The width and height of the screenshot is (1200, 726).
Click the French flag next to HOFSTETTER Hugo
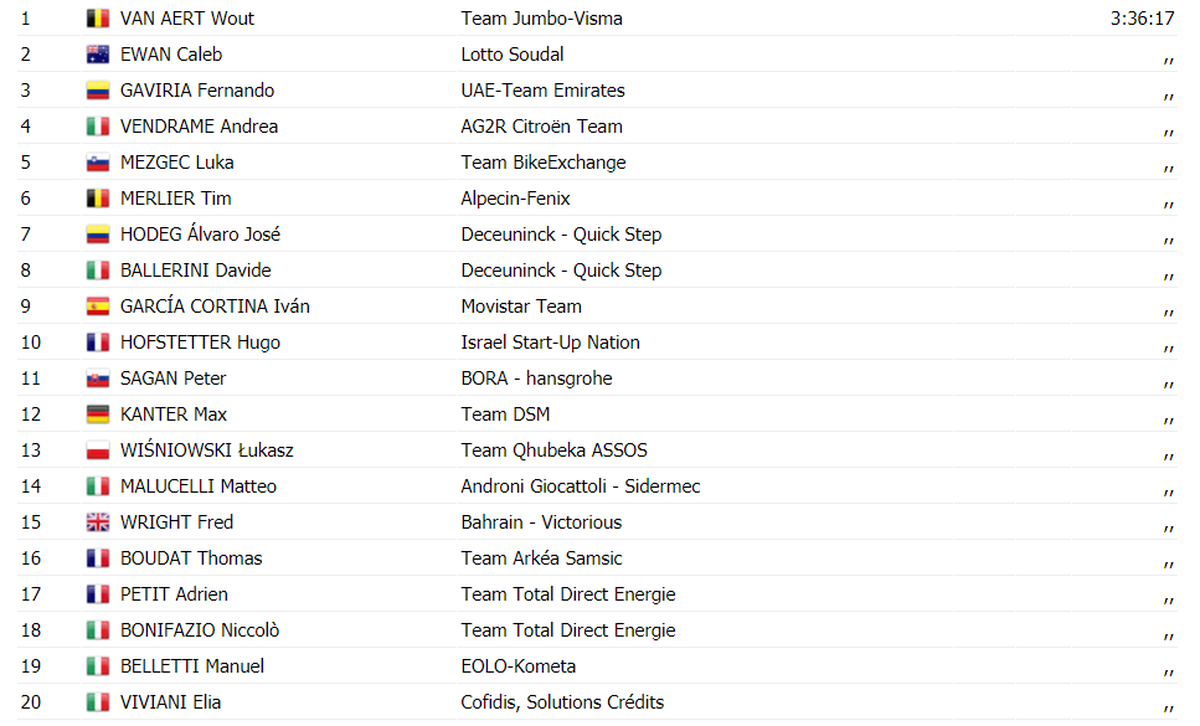pos(97,342)
